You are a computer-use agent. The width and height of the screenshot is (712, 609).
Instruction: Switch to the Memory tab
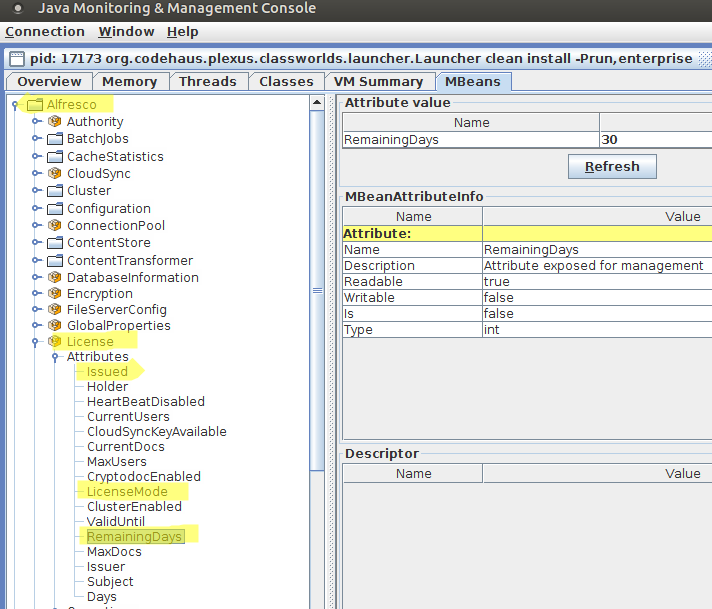(x=129, y=82)
